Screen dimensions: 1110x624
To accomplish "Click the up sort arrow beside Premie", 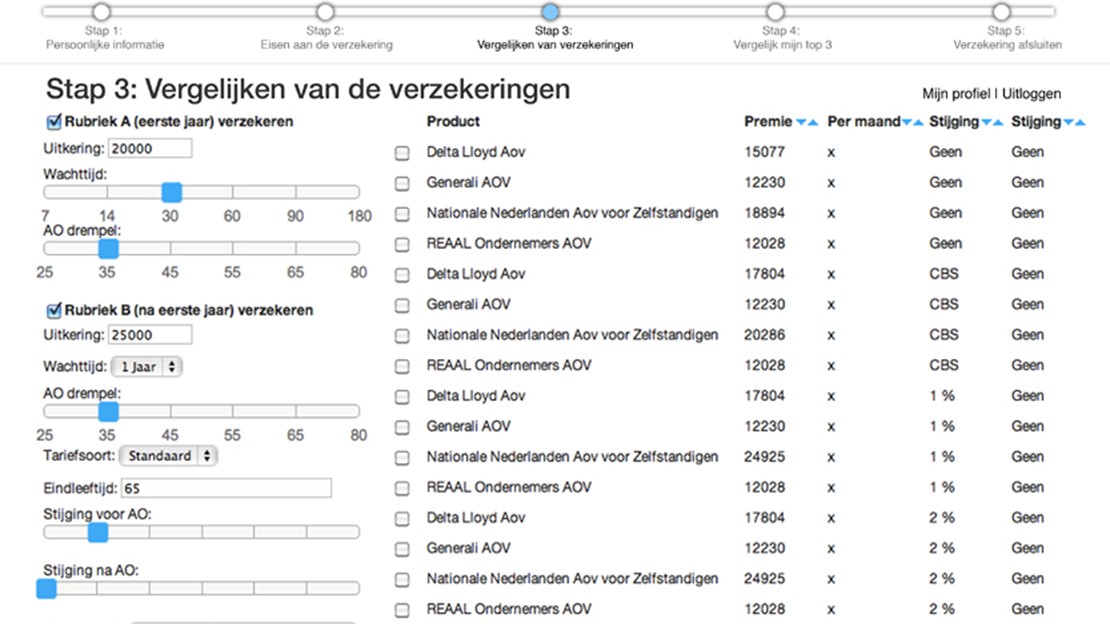I will 813,123.
